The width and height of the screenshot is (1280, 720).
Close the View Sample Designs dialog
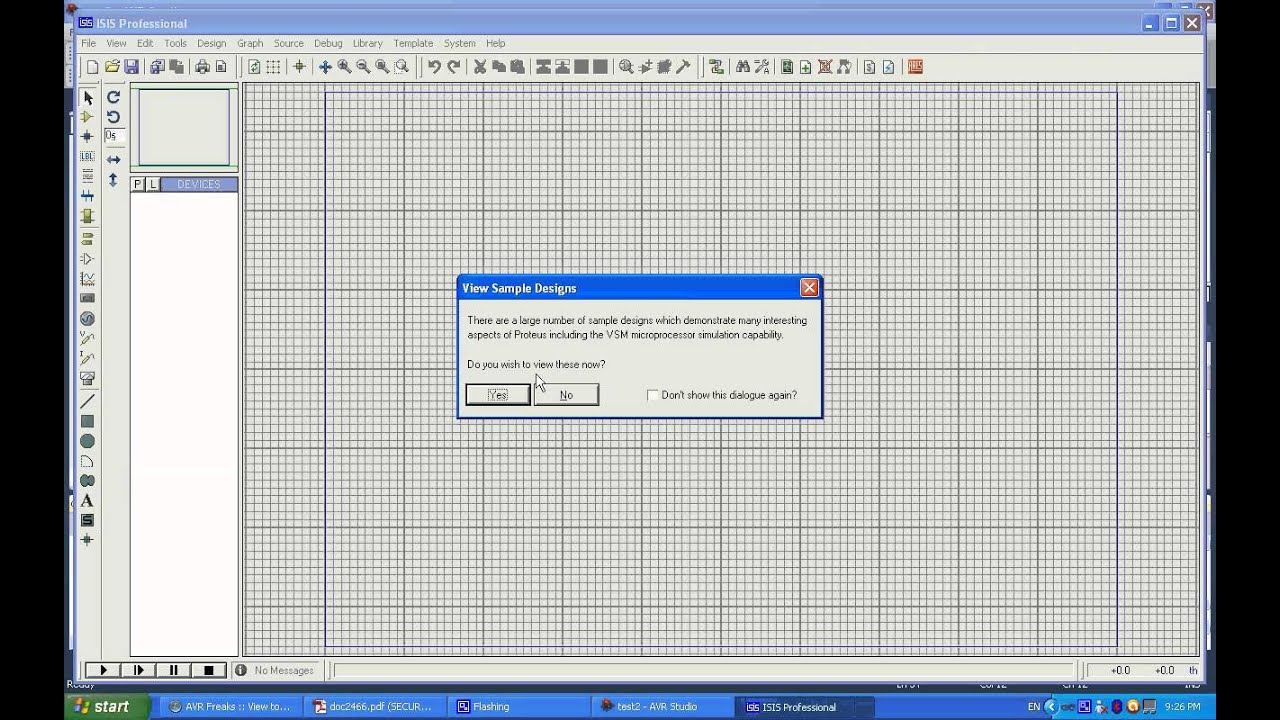pos(809,288)
